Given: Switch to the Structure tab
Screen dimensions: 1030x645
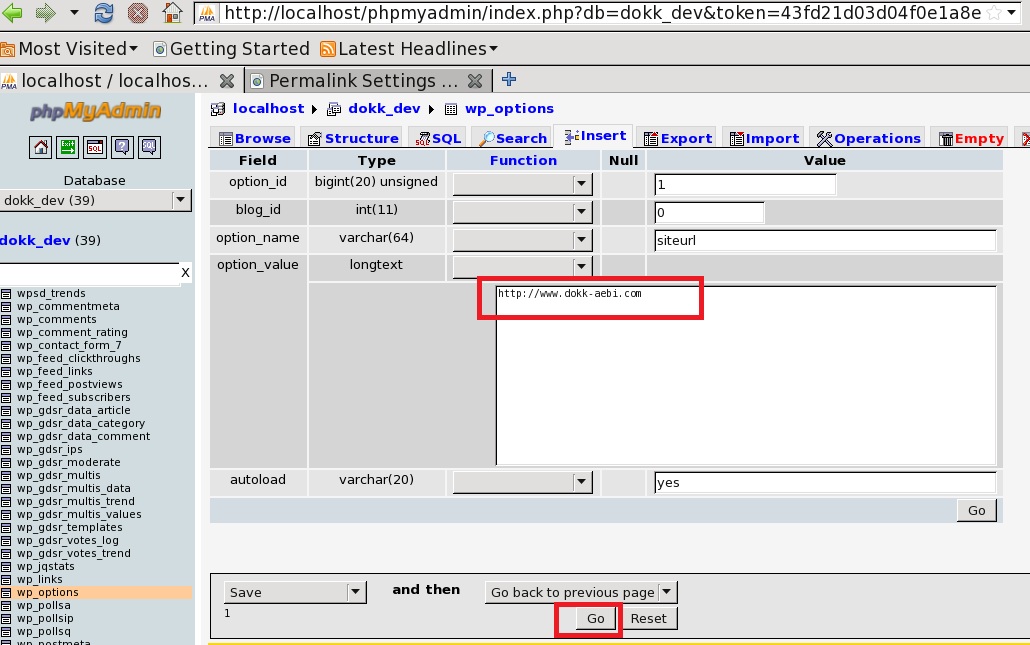Looking at the screenshot, I should tap(353, 138).
